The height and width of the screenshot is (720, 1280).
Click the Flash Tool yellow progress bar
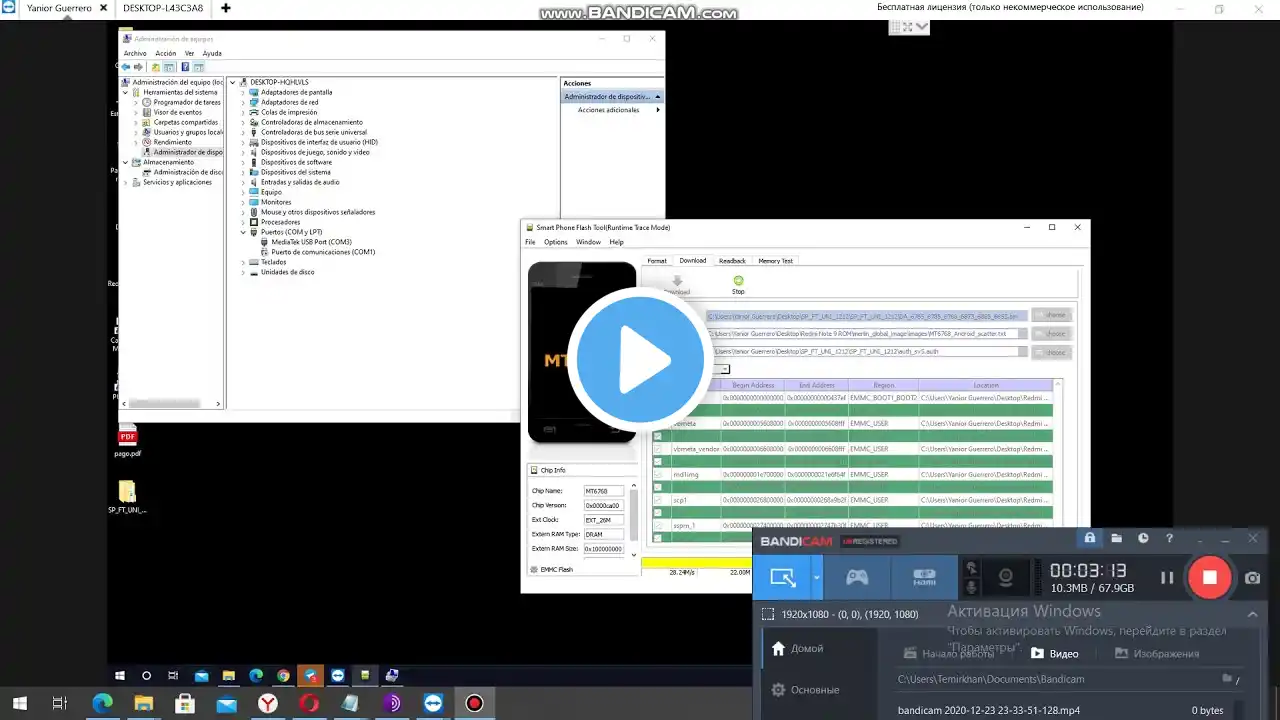696,563
